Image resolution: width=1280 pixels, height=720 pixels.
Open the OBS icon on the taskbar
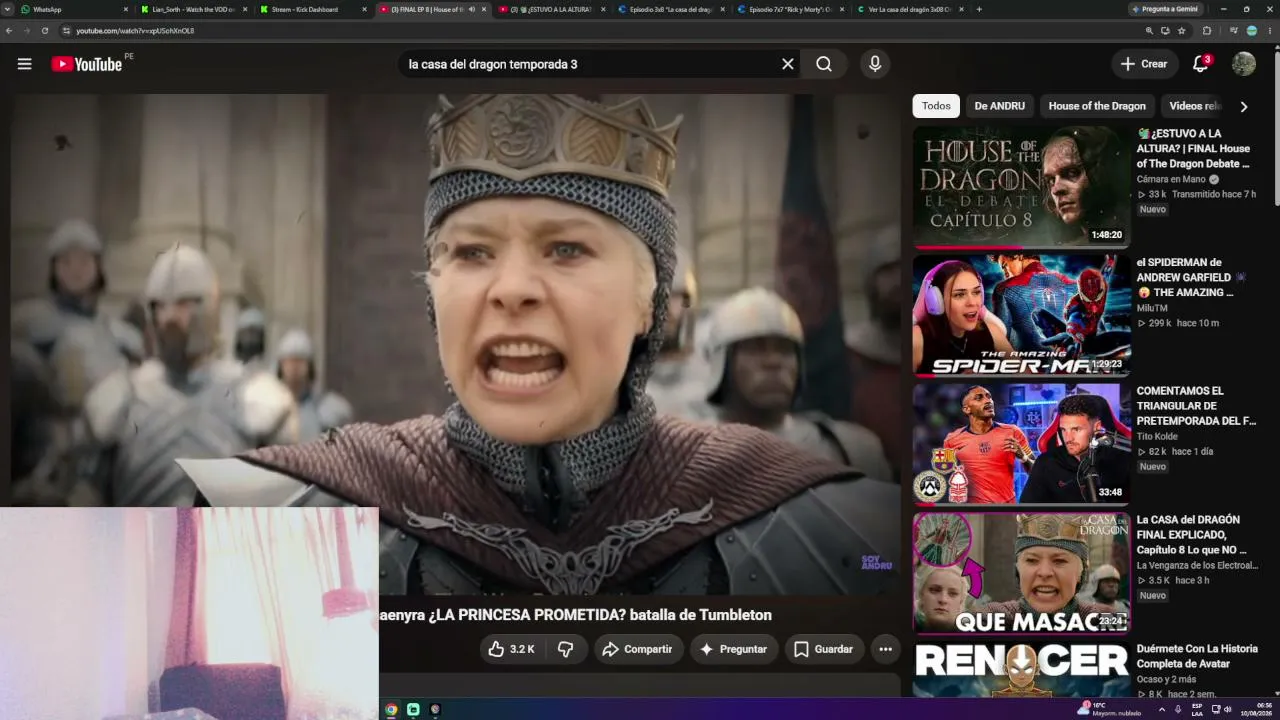click(435, 709)
